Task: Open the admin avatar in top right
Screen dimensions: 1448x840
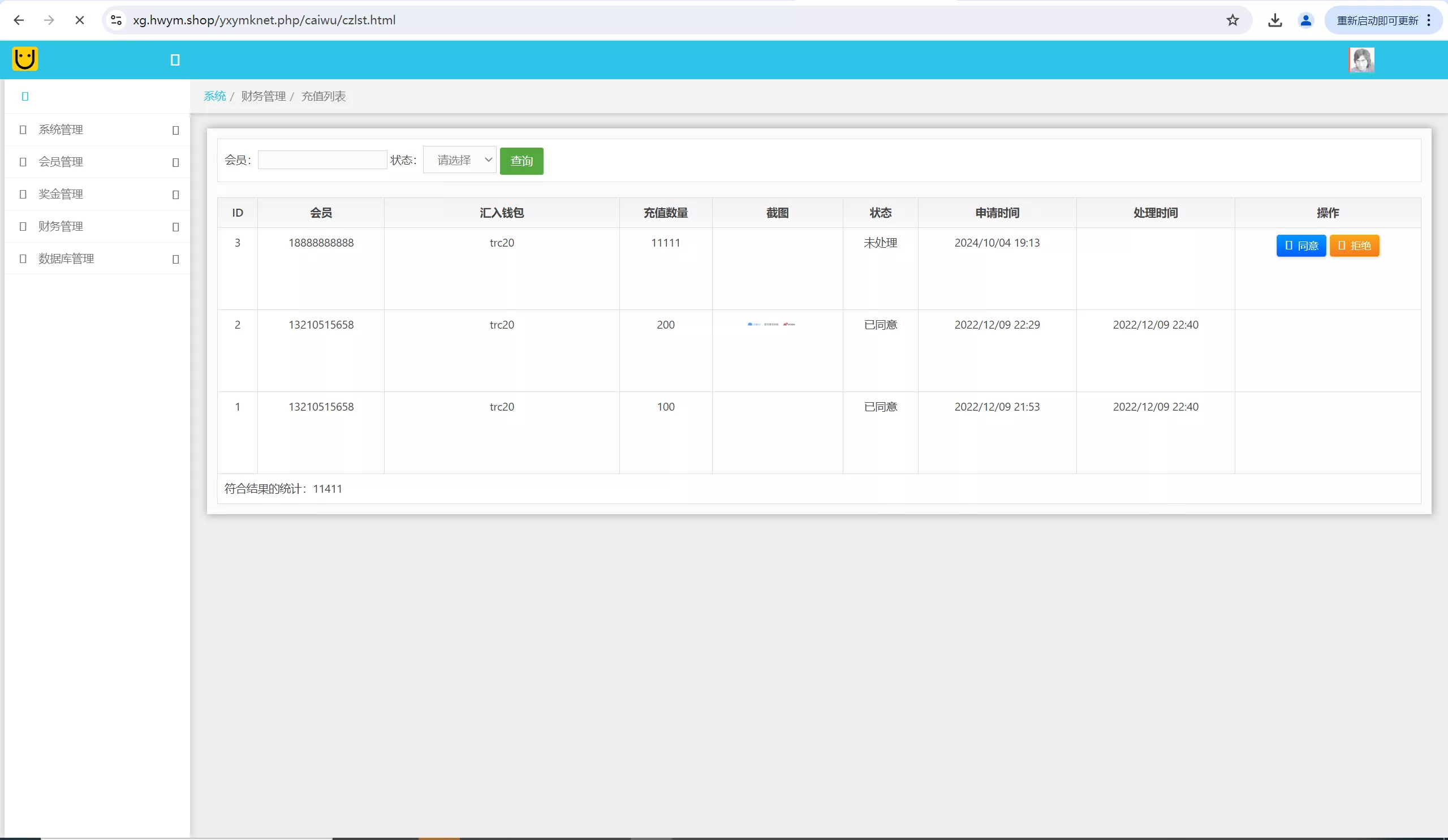Action: click(1361, 60)
